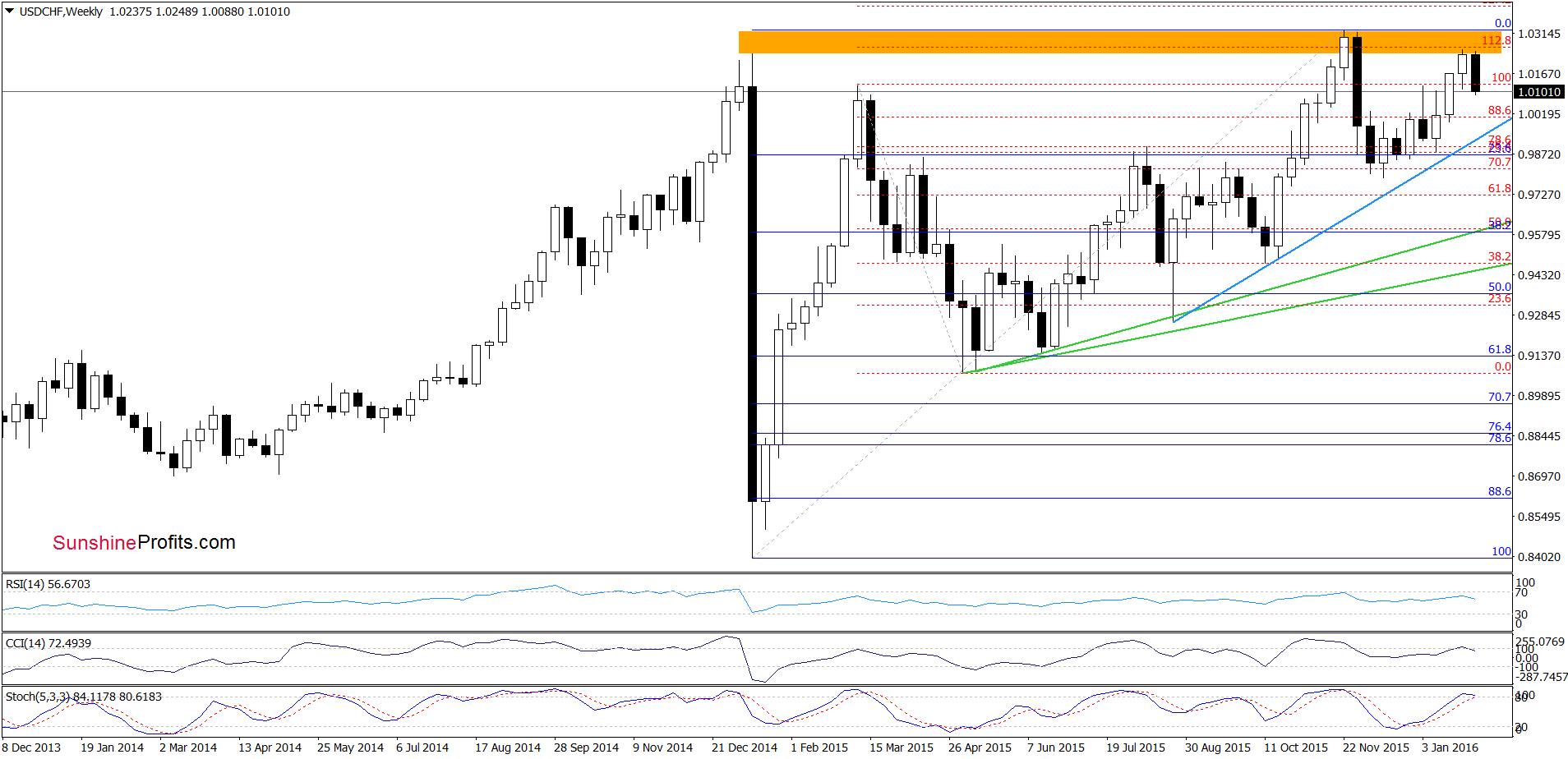The width and height of the screenshot is (1568, 759).
Task: Click the 0.86970 price axis label
Action: click(1539, 476)
